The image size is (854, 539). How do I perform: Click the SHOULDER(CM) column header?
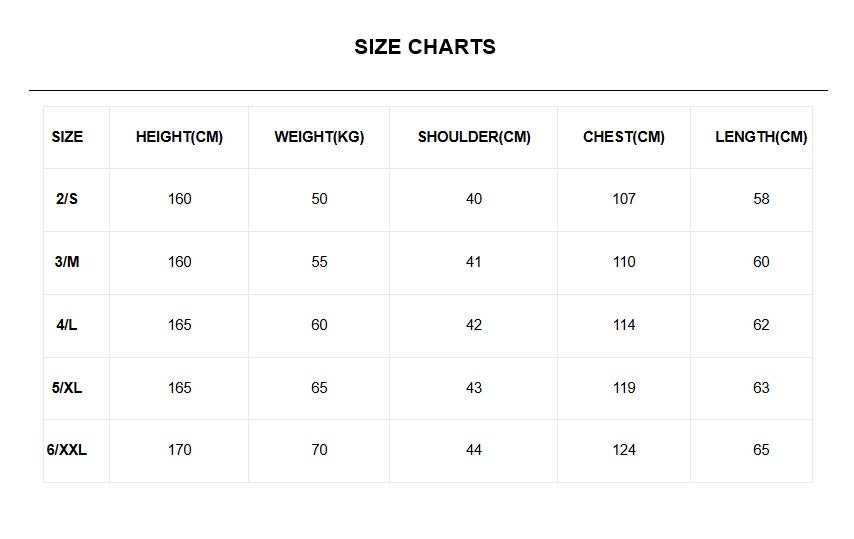point(474,137)
